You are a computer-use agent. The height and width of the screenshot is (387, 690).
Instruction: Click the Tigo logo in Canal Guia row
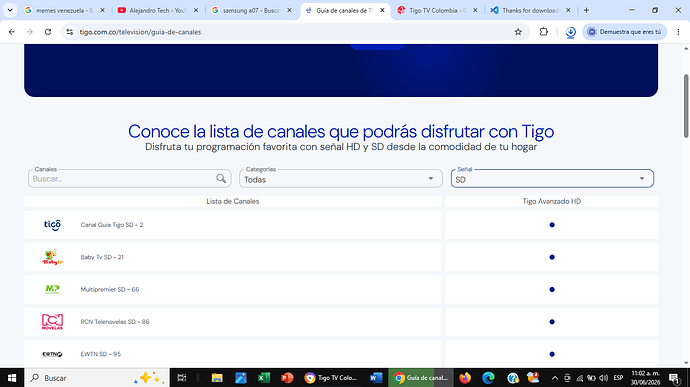[52, 225]
